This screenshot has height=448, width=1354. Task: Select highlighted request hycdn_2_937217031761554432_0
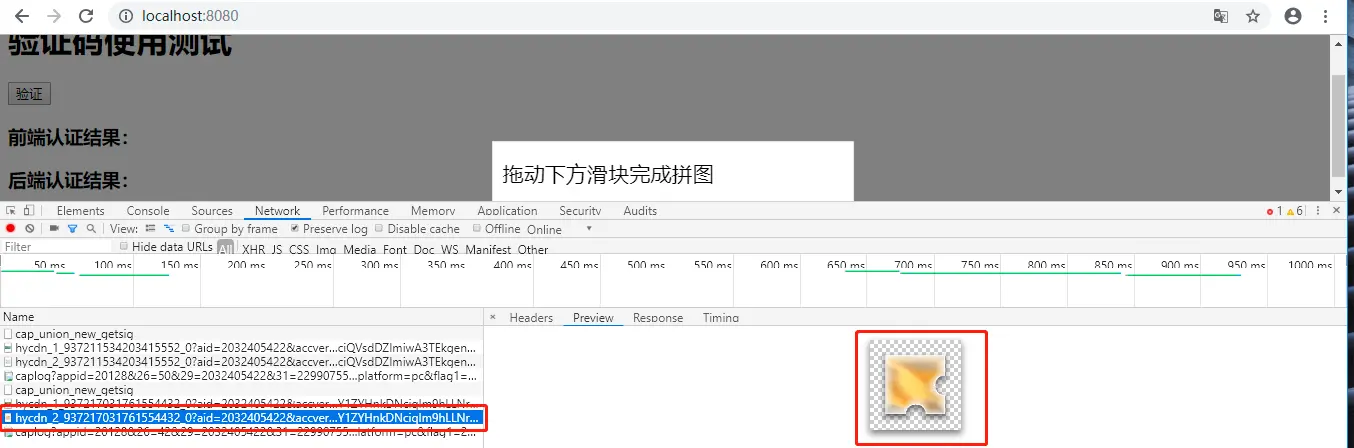pyautogui.click(x=242, y=417)
